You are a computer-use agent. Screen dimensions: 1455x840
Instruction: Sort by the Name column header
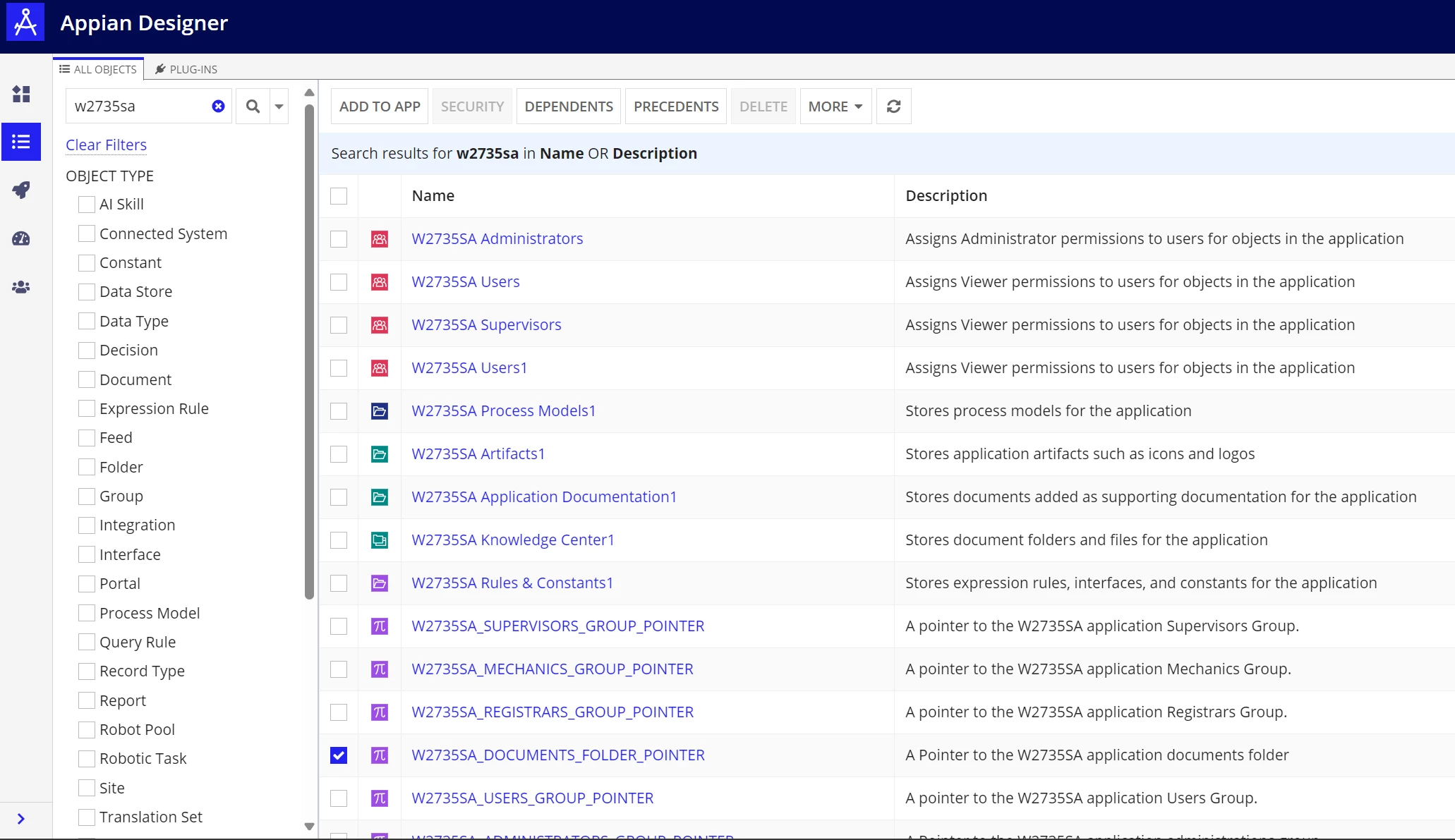[433, 196]
